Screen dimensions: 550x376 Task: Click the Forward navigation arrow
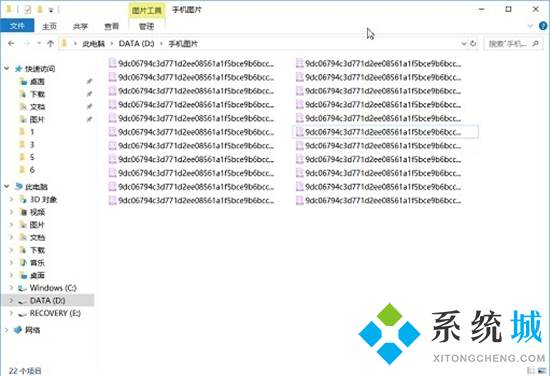point(27,43)
